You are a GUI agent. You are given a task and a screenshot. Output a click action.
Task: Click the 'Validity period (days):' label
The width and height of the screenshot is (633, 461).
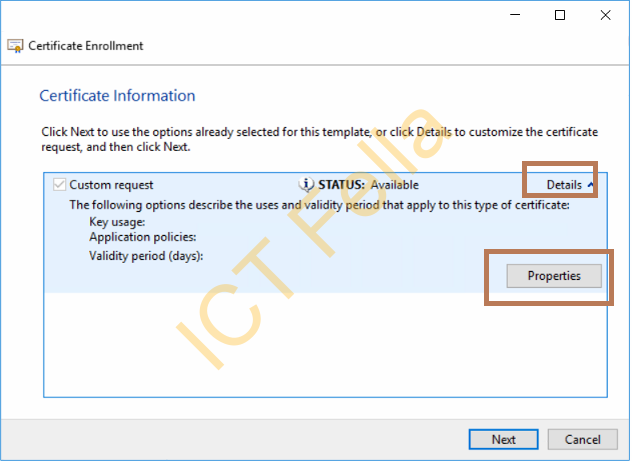(146, 256)
